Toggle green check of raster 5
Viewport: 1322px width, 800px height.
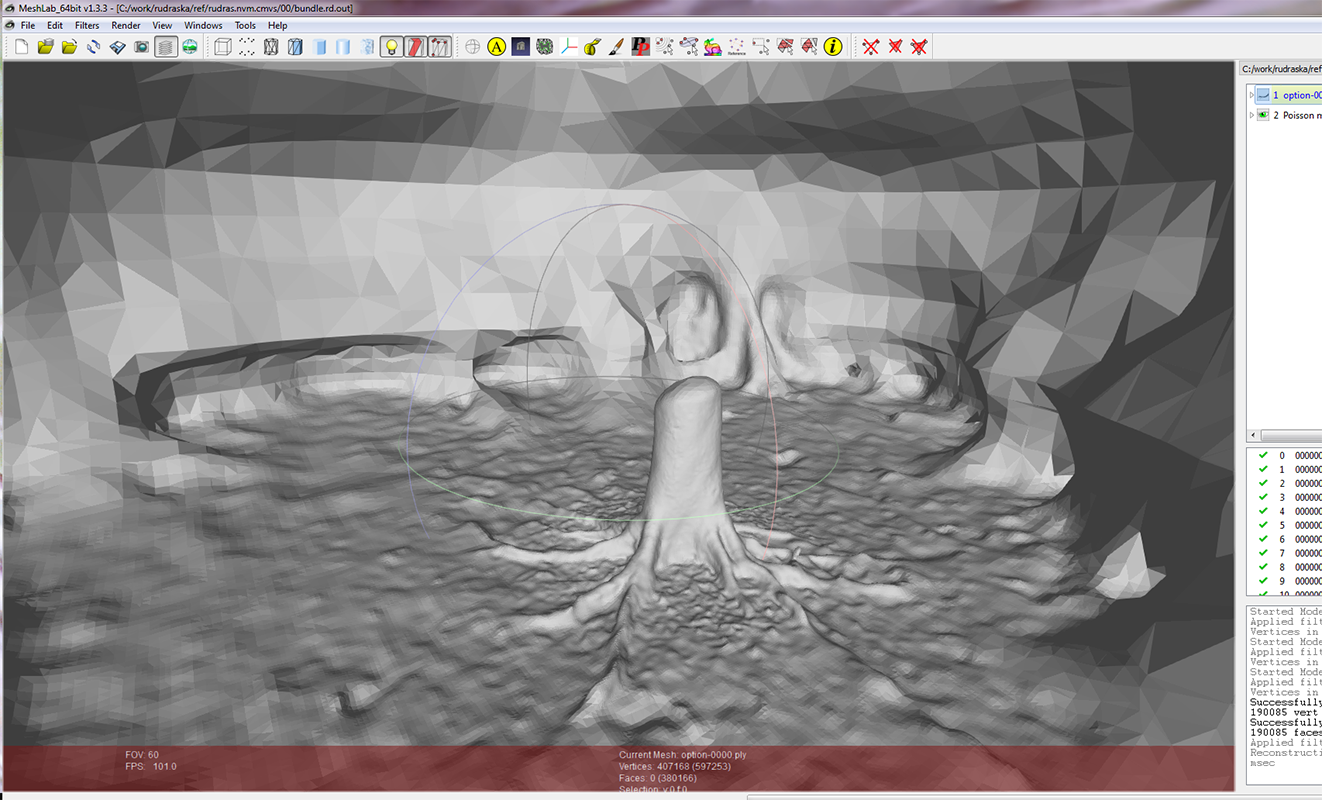pyautogui.click(x=1264, y=525)
